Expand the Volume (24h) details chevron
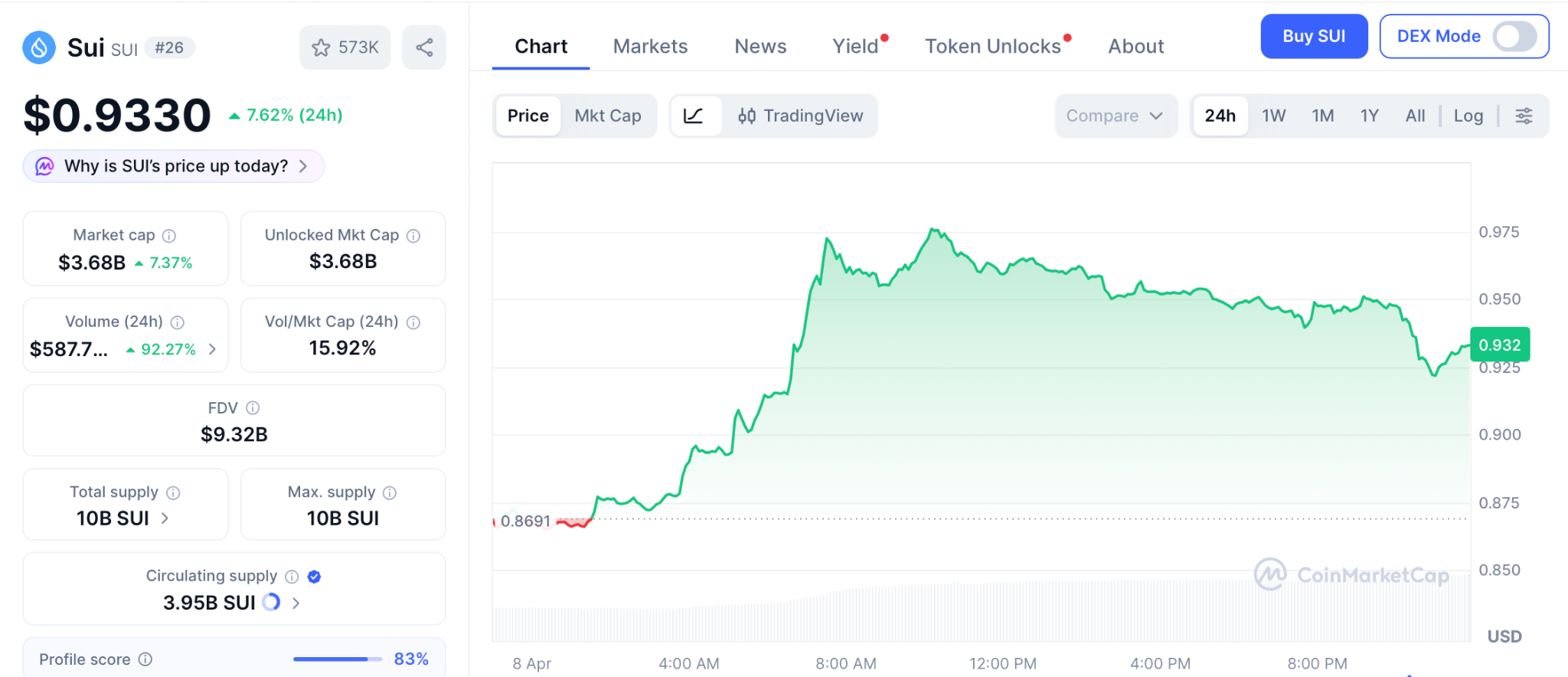Screen dimensions: 1568x677 (212, 349)
